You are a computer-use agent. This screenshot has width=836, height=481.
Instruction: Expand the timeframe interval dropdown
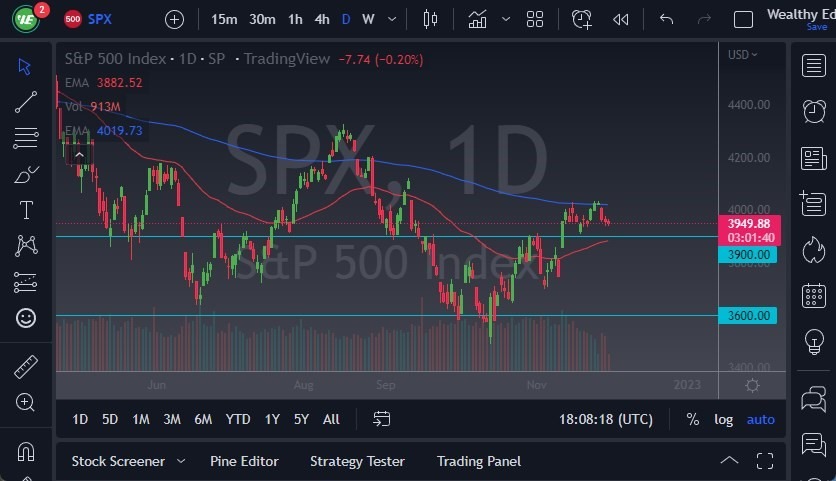pyautogui.click(x=392, y=20)
